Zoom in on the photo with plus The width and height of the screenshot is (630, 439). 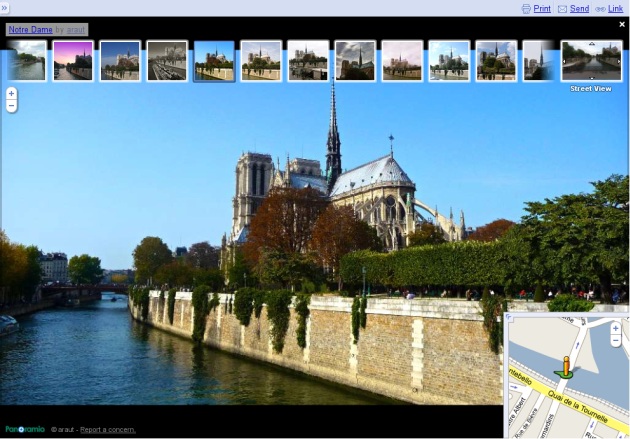pos(11,93)
